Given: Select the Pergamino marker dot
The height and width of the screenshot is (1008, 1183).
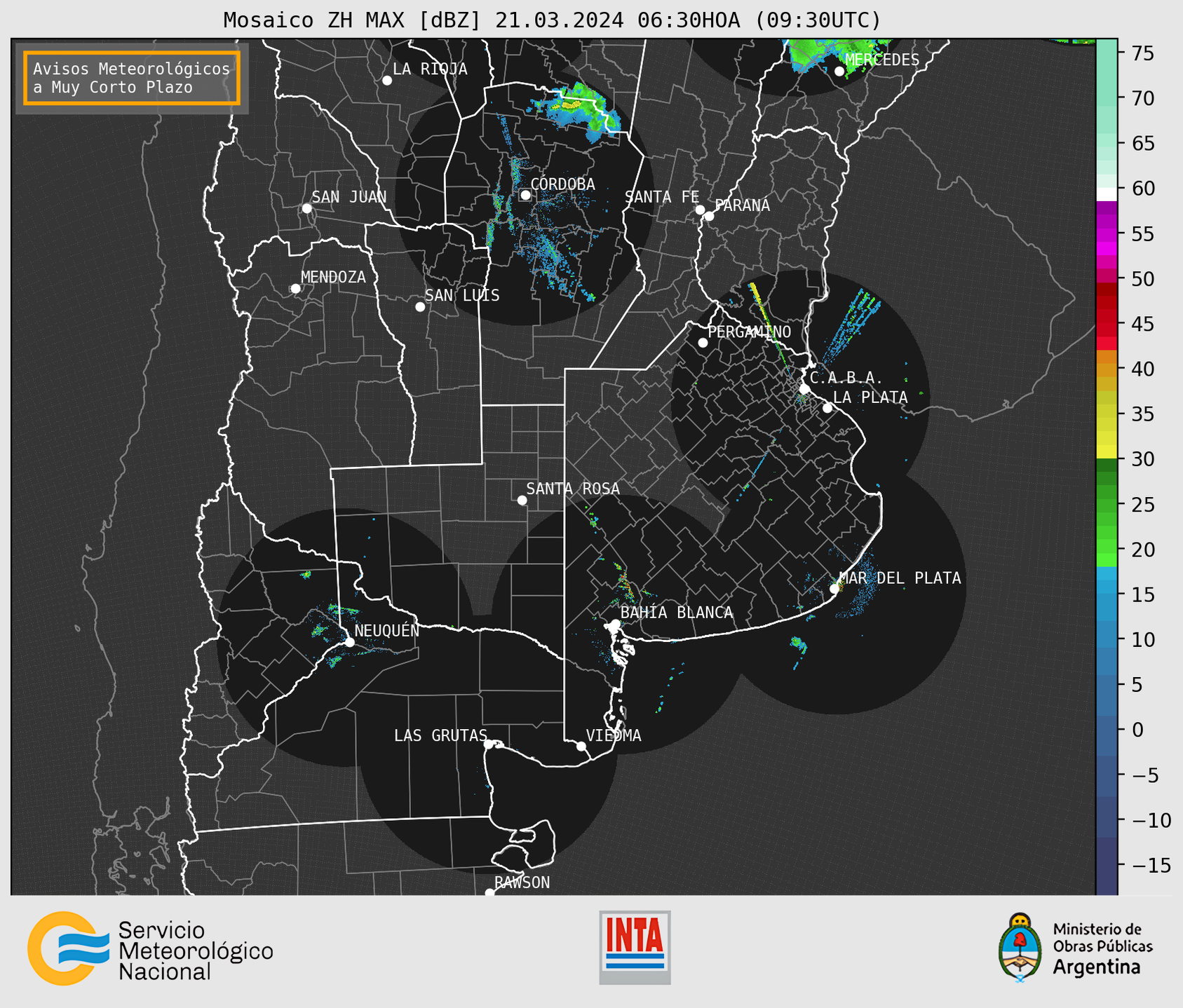Looking at the screenshot, I should coord(703,343).
